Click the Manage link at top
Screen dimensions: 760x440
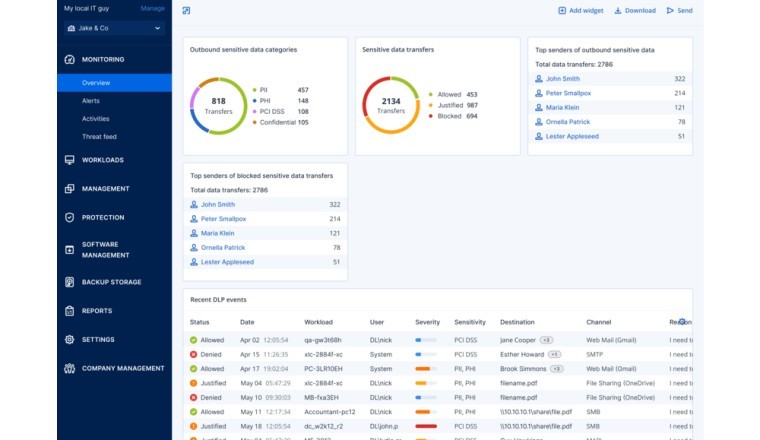pyautogui.click(x=153, y=8)
